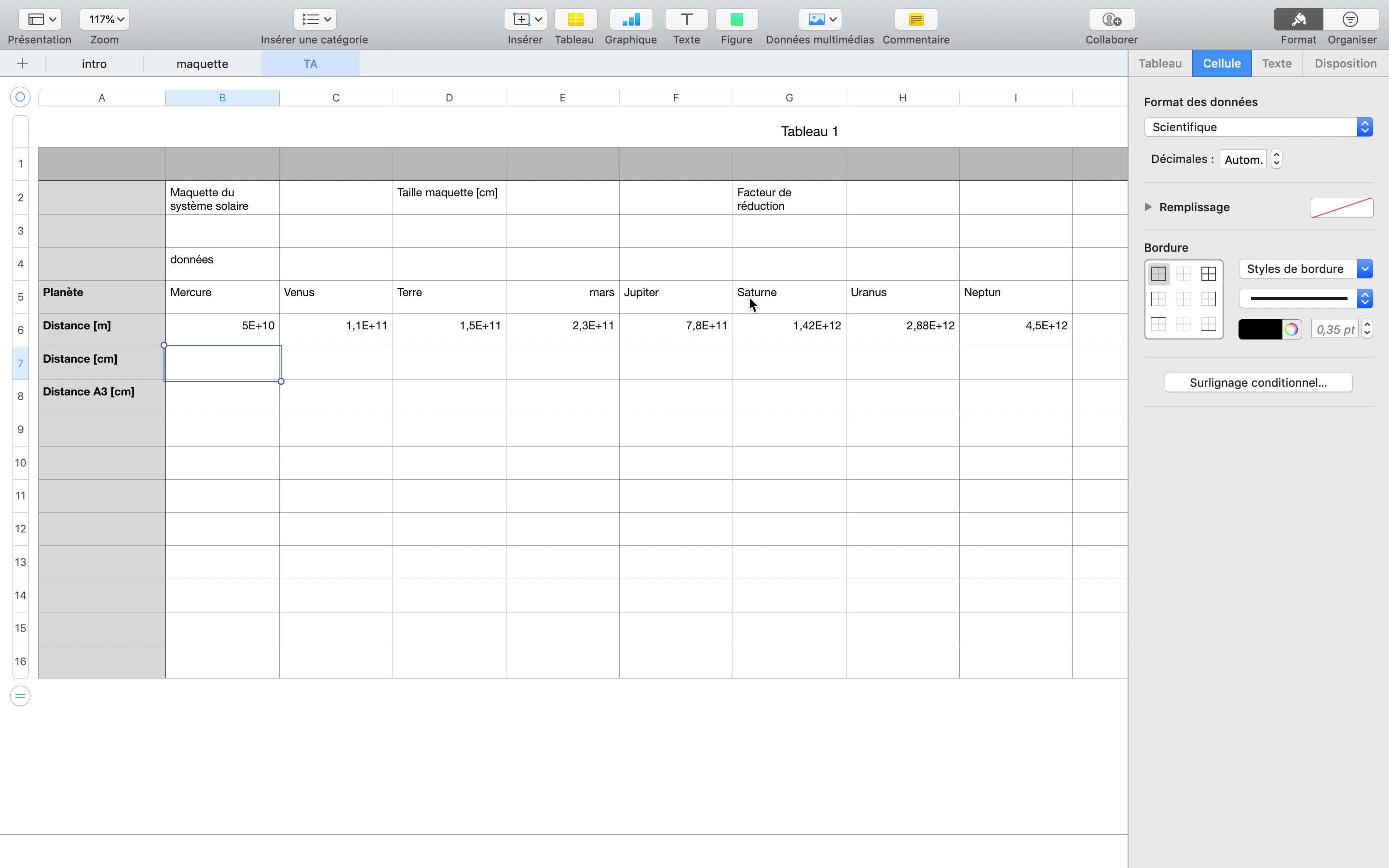Click the Figure shape icon
The image size is (1389, 868).
click(736, 19)
